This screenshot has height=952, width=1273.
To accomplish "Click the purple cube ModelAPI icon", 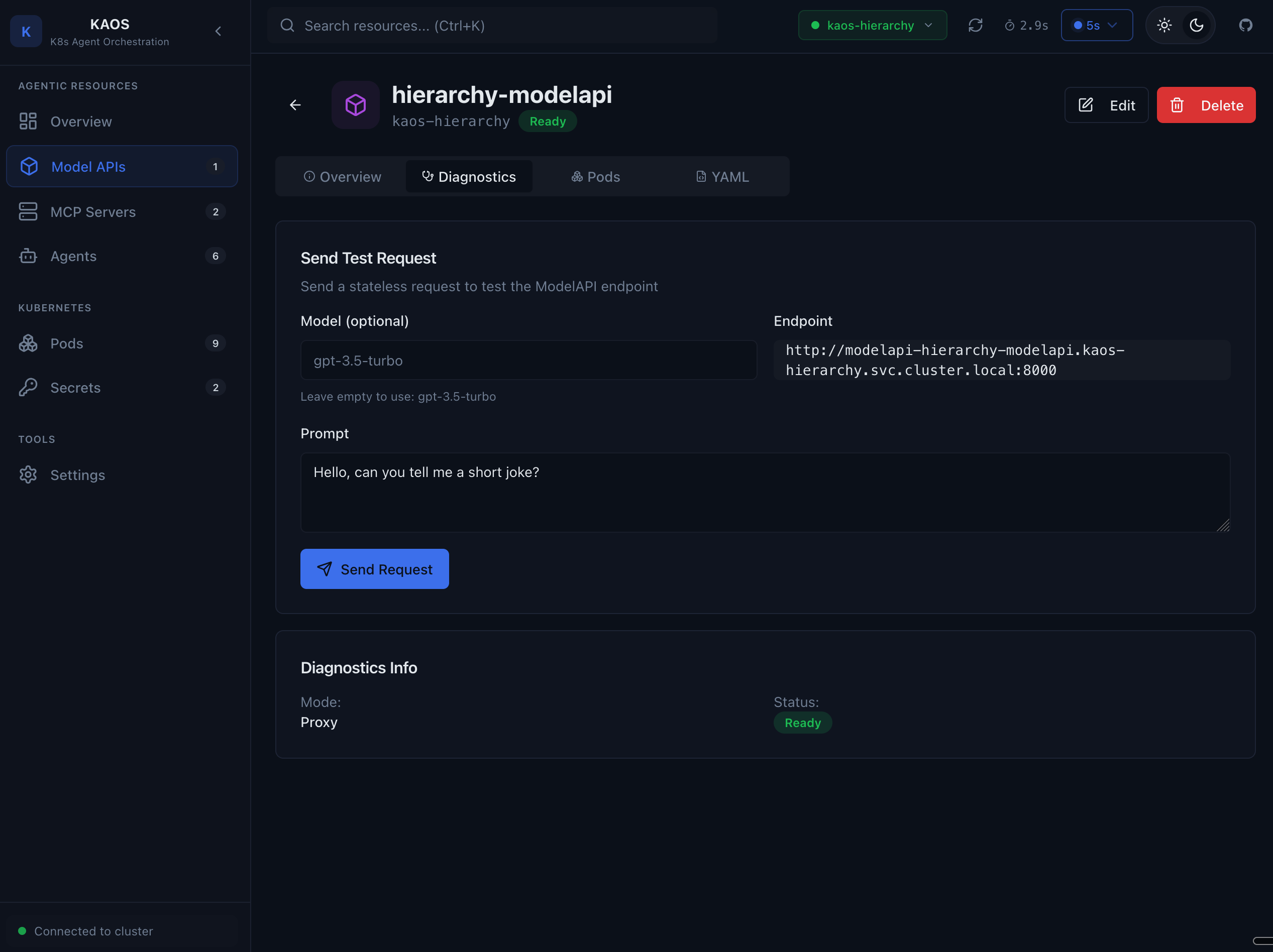I will click(355, 105).
